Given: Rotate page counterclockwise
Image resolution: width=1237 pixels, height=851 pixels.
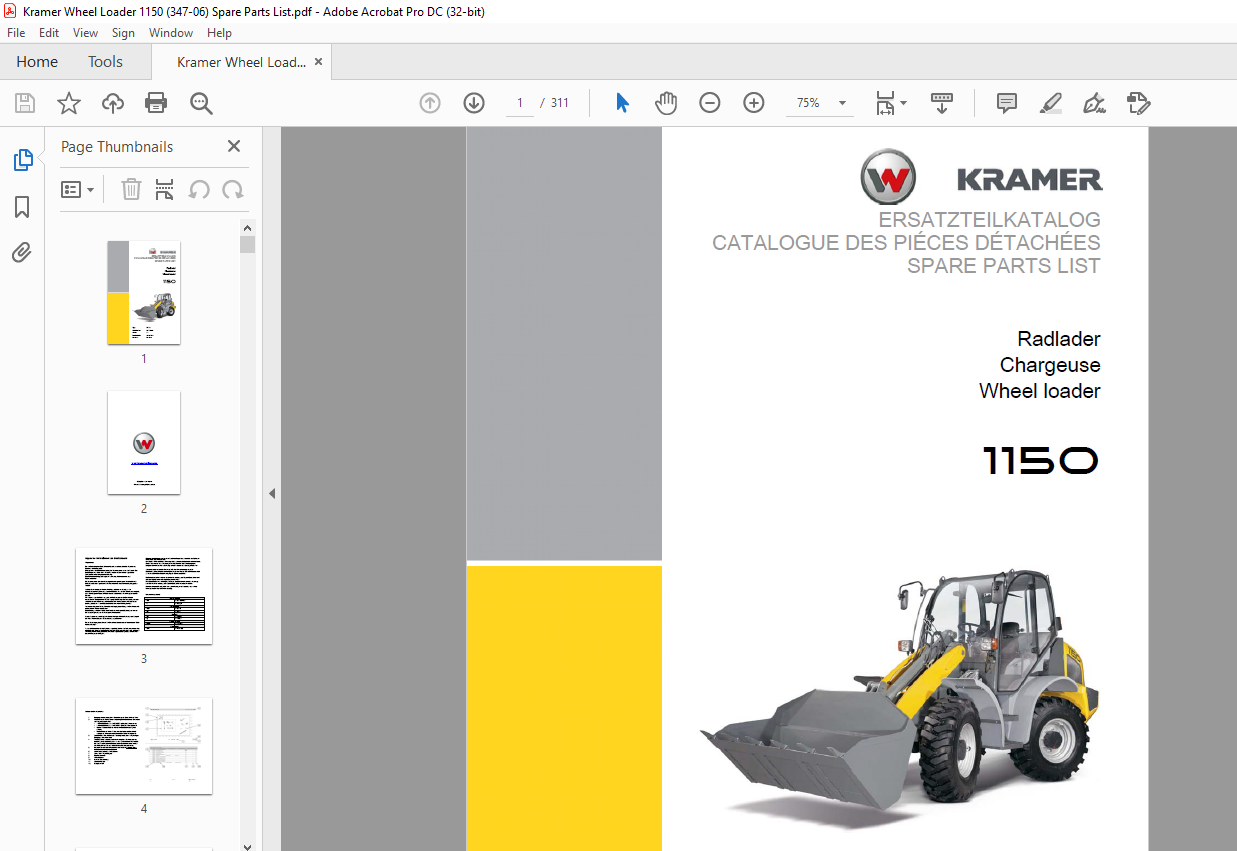Looking at the screenshot, I should 199,189.
